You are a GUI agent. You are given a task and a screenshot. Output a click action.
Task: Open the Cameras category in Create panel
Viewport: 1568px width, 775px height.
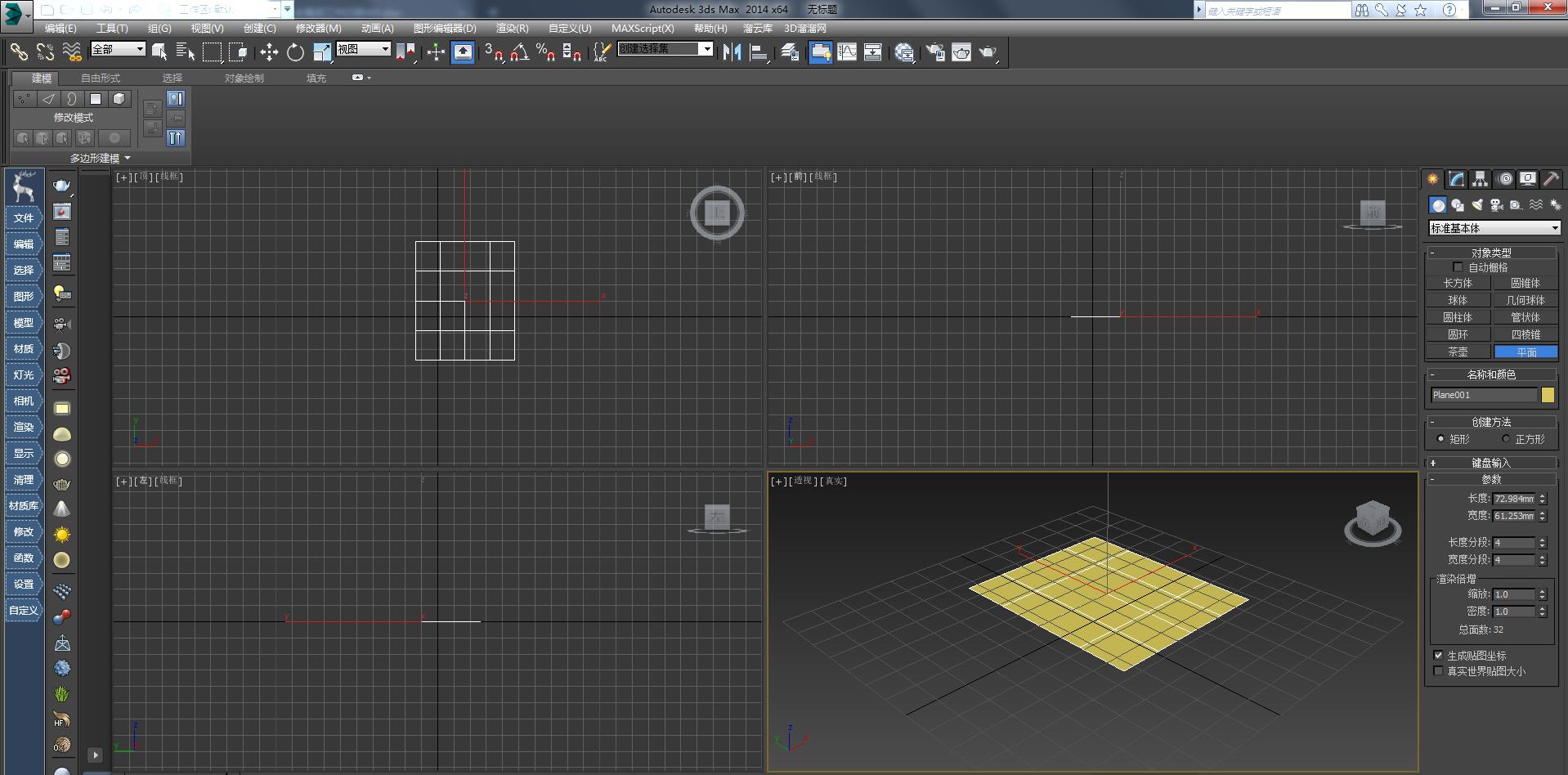tap(1497, 205)
